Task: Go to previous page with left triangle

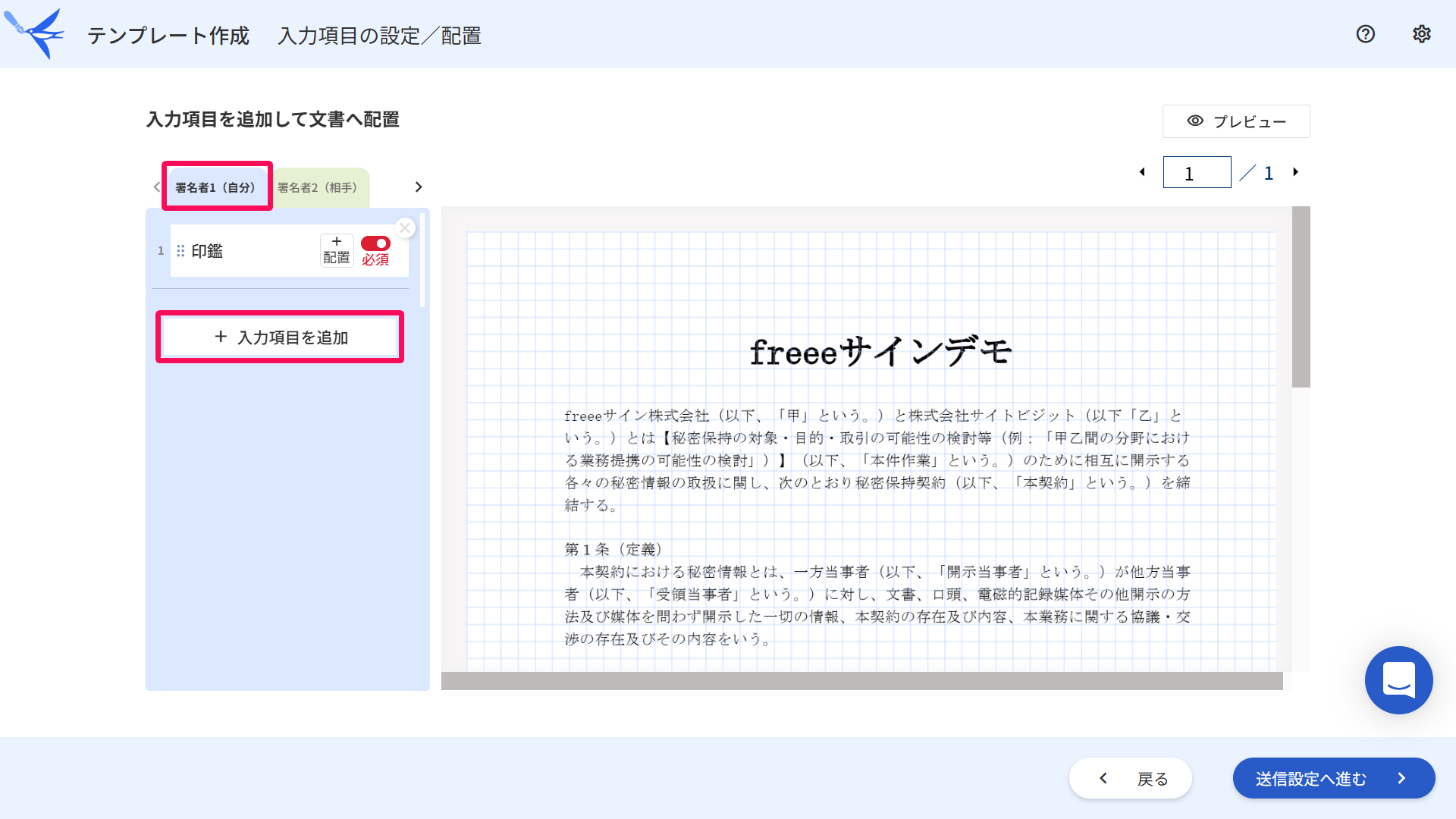Action: pyautogui.click(x=1142, y=172)
